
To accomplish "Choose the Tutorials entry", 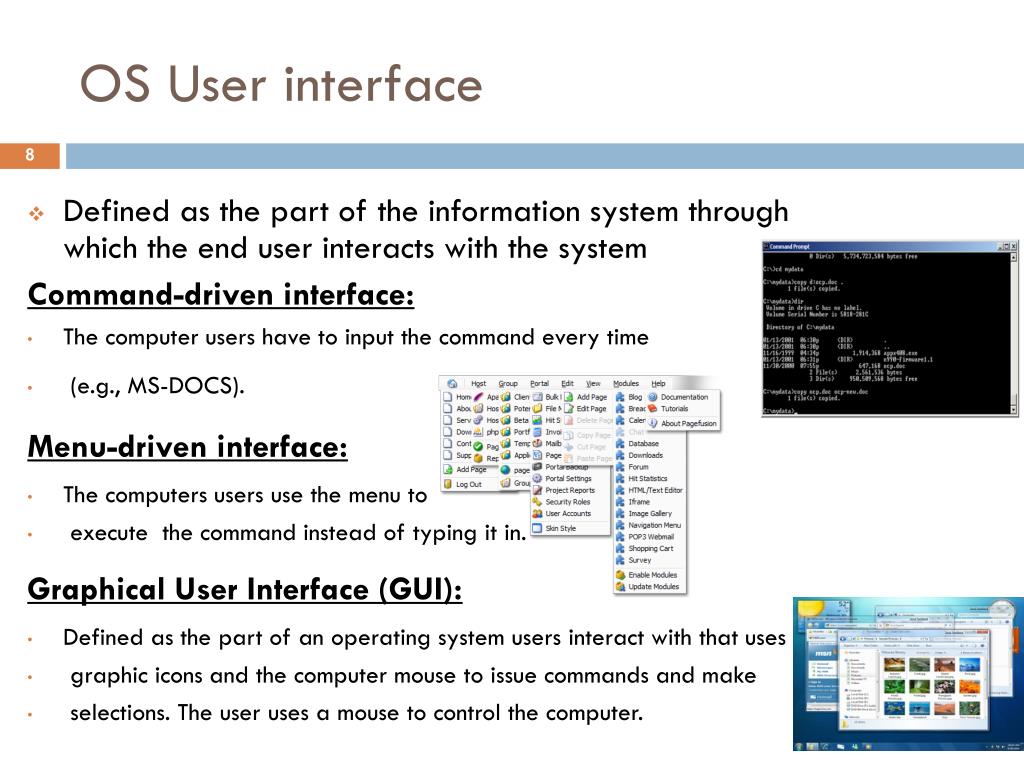I will point(674,408).
